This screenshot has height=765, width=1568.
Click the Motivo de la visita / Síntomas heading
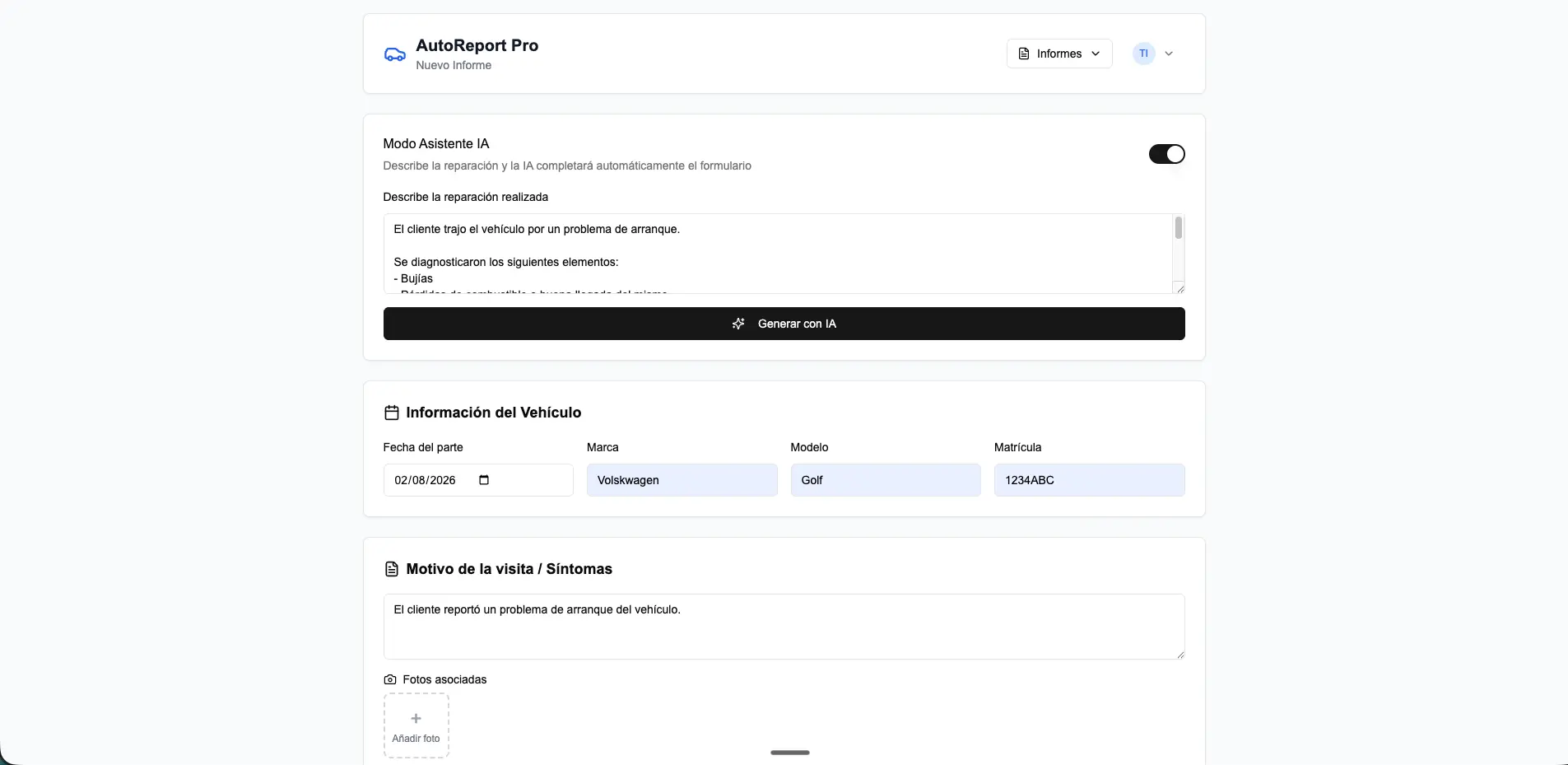(509, 569)
